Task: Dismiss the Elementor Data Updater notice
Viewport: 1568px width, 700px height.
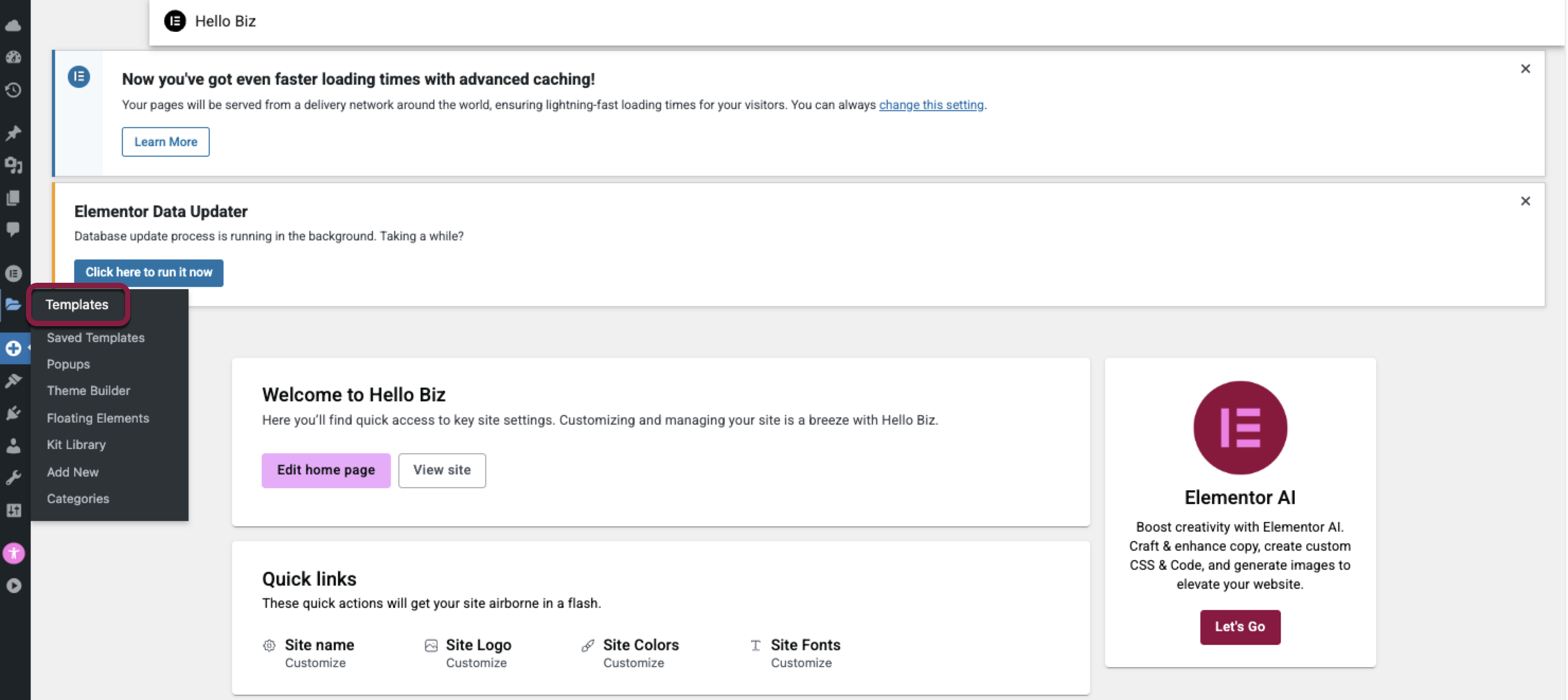Action: [1525, 201]
